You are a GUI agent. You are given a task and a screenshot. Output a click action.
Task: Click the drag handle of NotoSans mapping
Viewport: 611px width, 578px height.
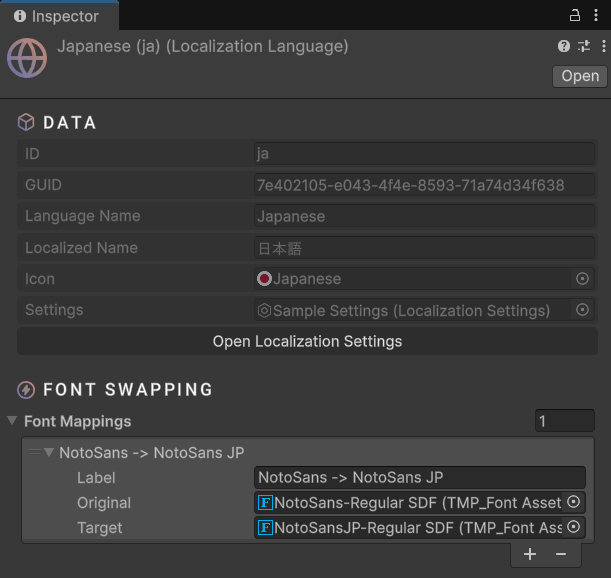click(35, 452)
